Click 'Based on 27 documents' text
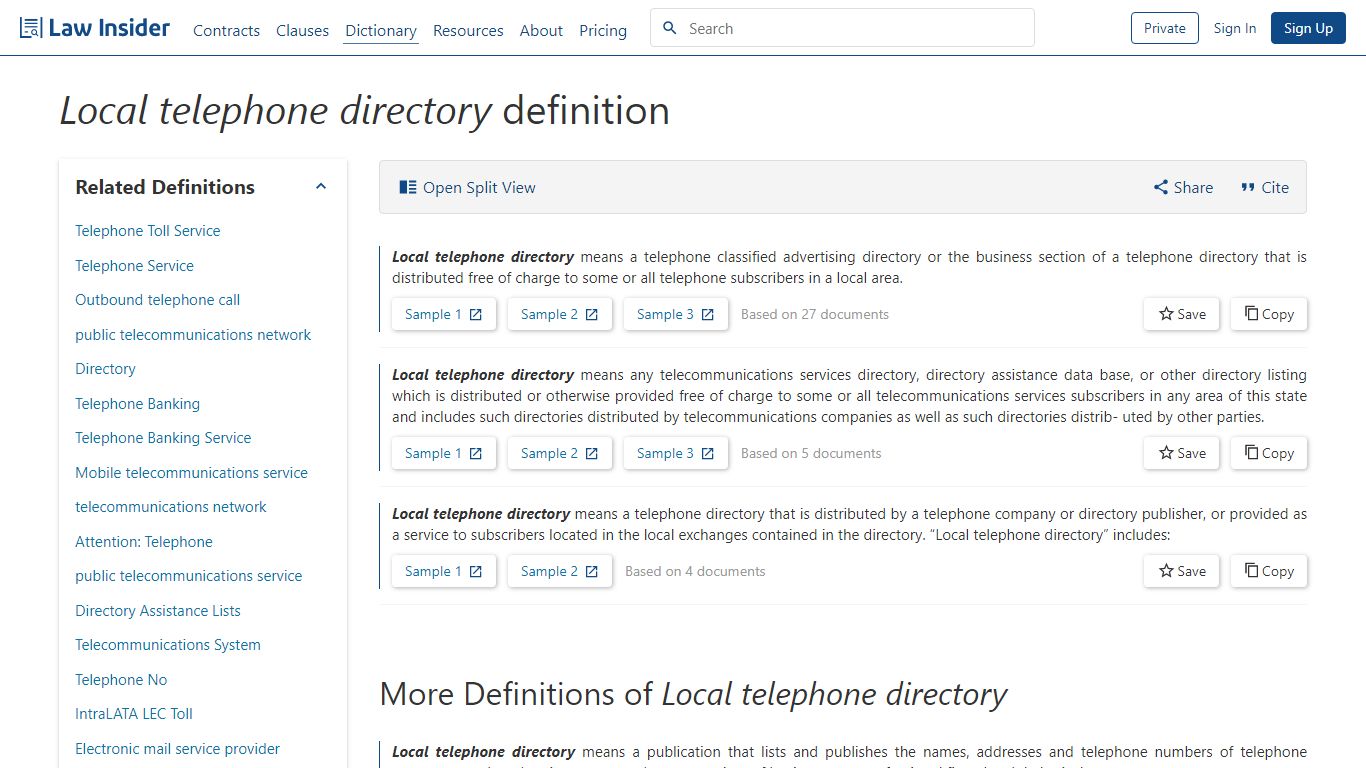This screenshot has height=768, width=1366. pyautogui.click(x=814, y=314)
